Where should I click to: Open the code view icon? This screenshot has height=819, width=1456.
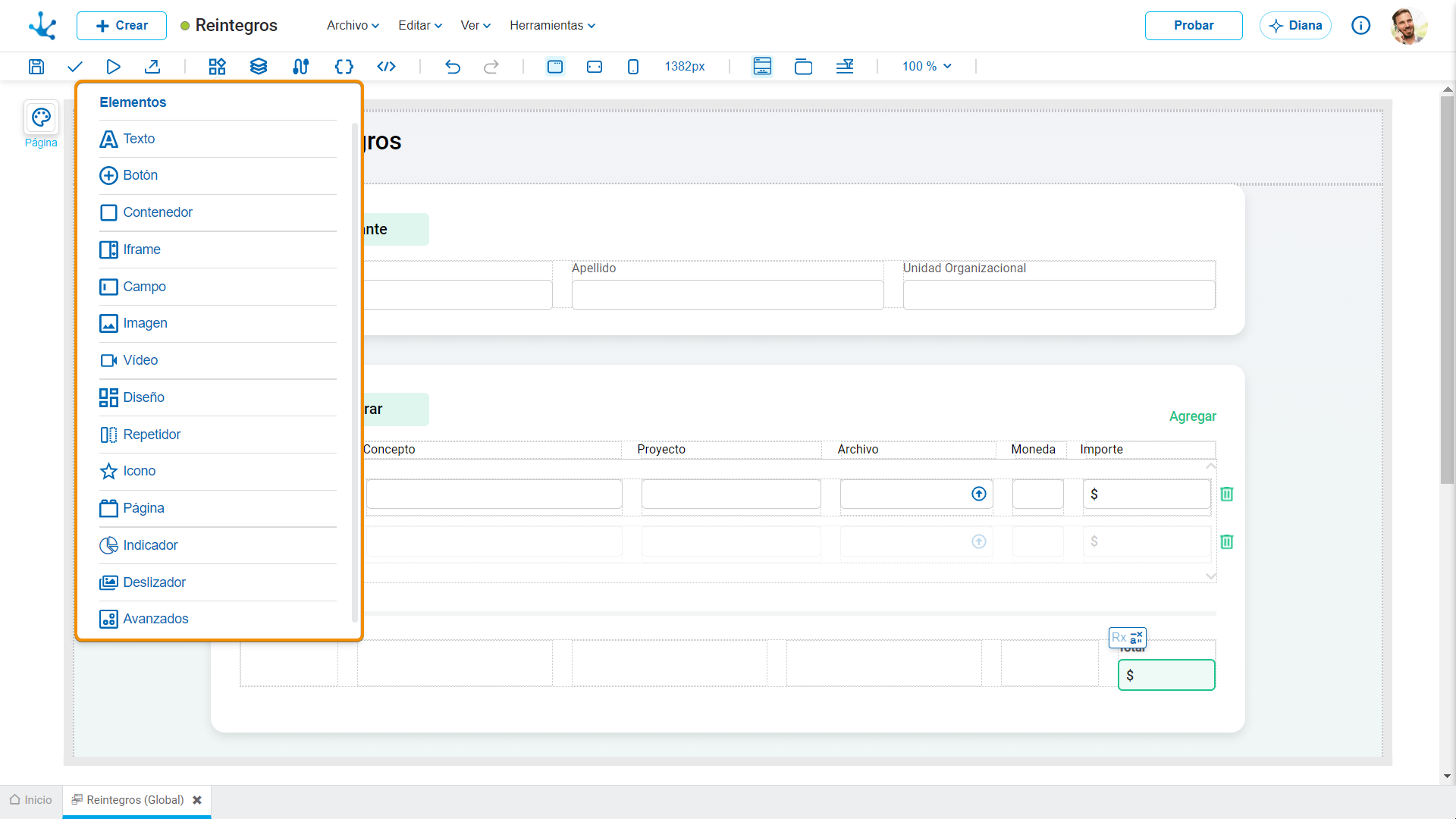pos(386,67)
